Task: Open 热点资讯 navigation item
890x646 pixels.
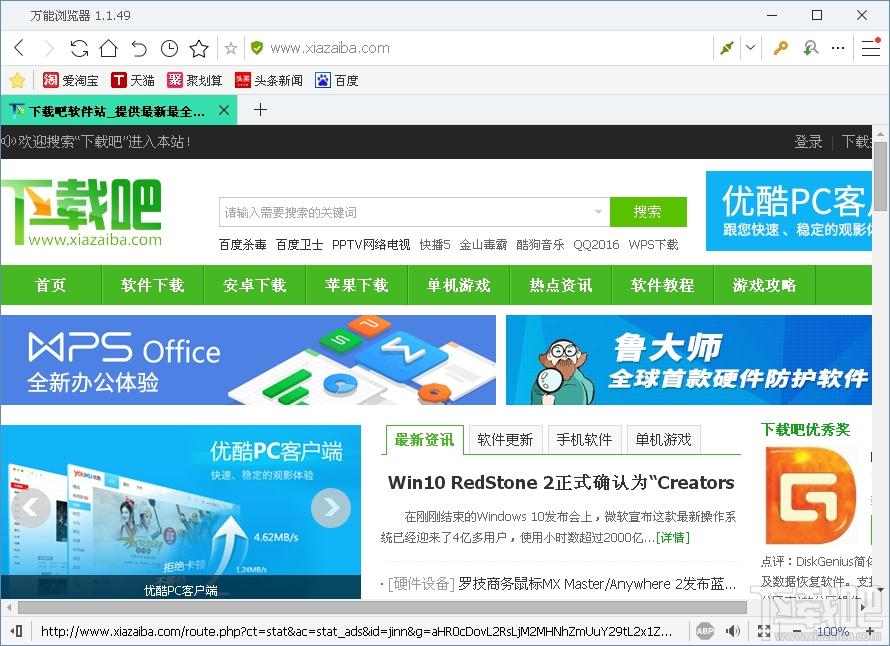Action: point(561,285)
